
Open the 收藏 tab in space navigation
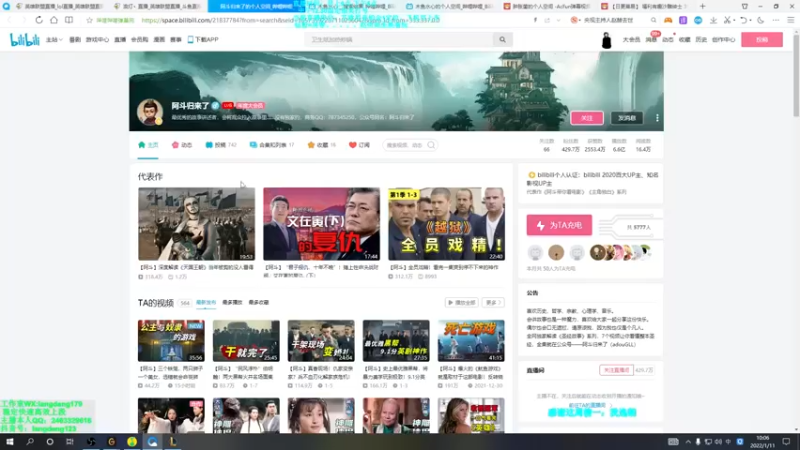(321, 145)
